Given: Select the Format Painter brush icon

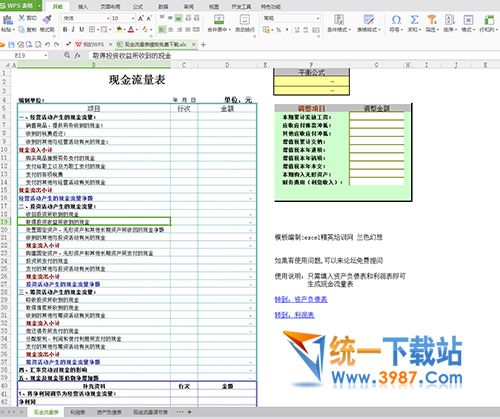Looking at the screenshot, I should (48, 19).
